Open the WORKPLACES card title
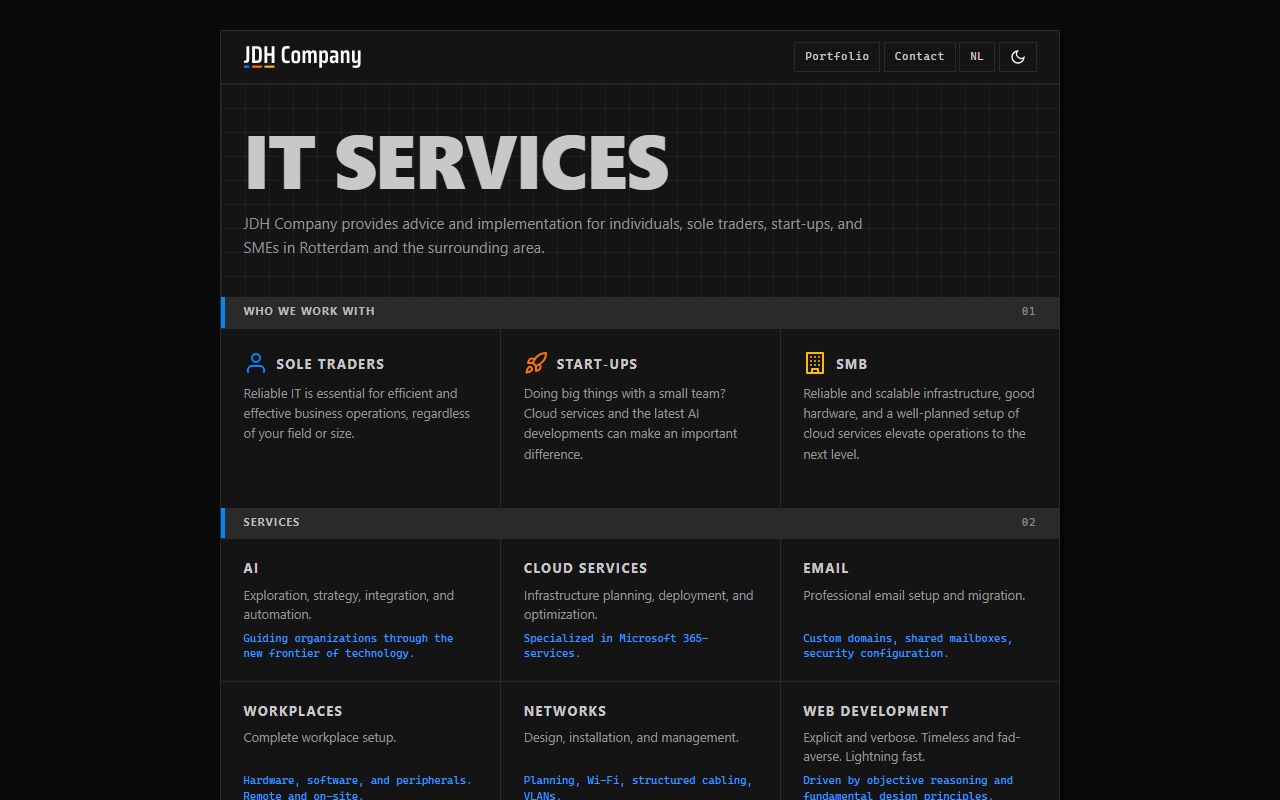Image resolution: width=1280 pixels, height=800 pixels. (x=293, y=711)
